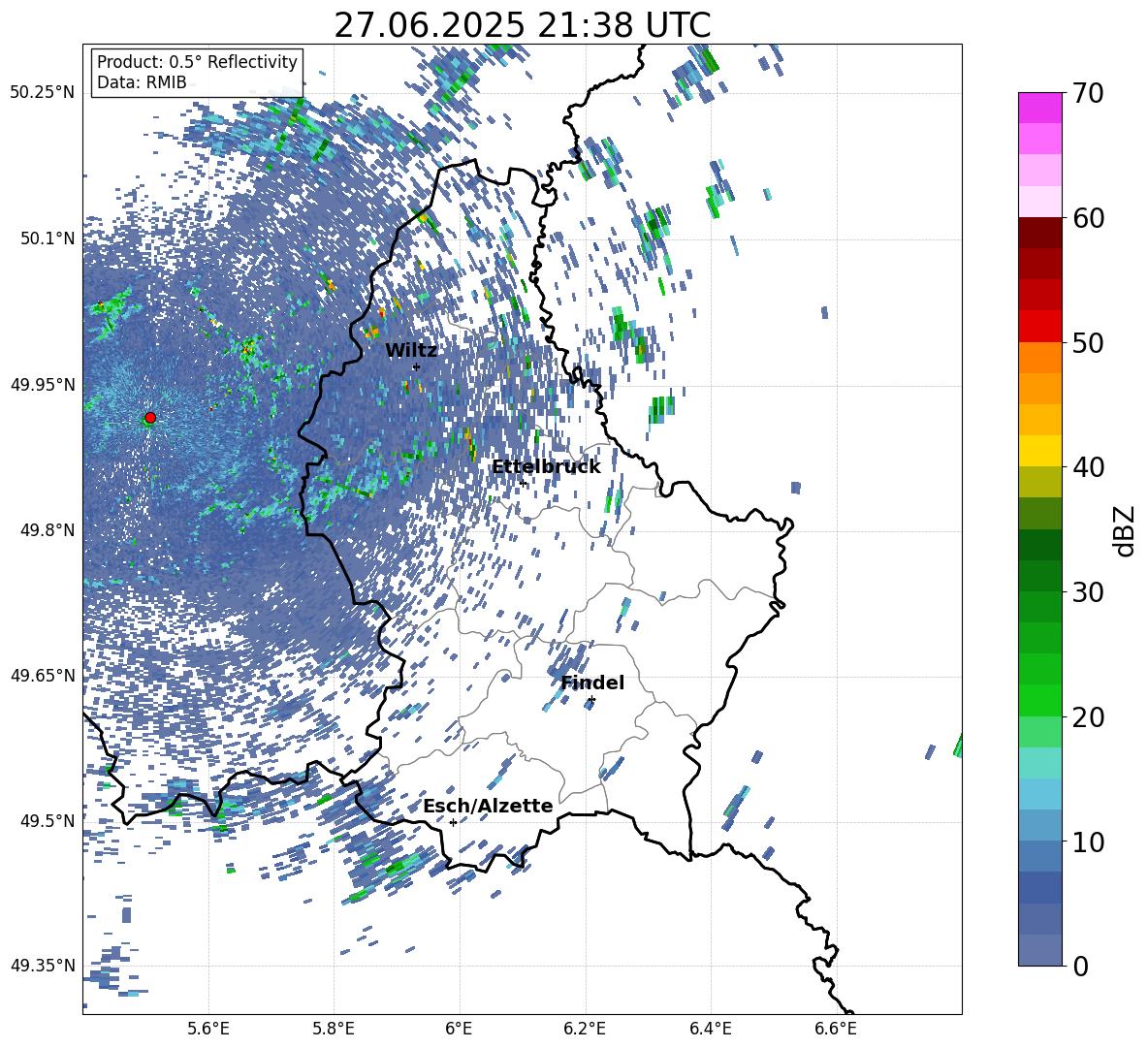The width and height of the screenshot is (1148, 1048).
Task: Click the Ettelbruck city label
Action: 546,466
